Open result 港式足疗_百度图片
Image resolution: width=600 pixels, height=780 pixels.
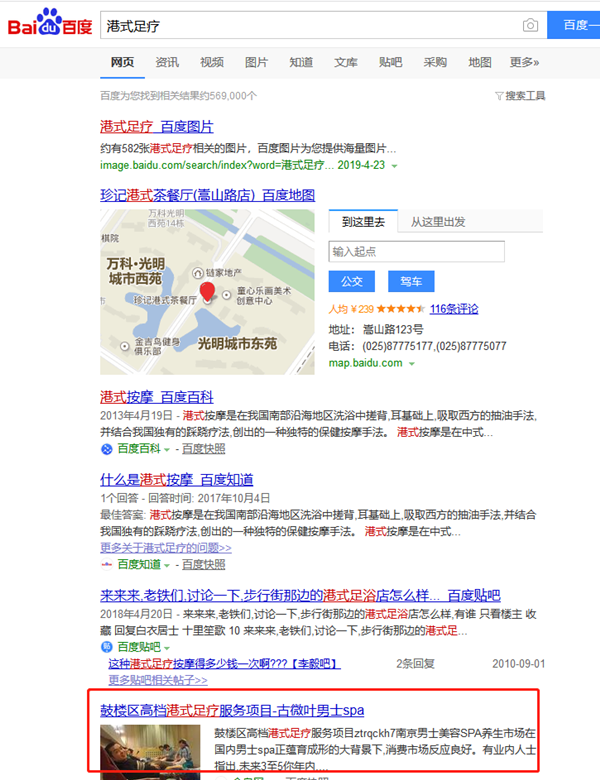[x=157, y=126]
